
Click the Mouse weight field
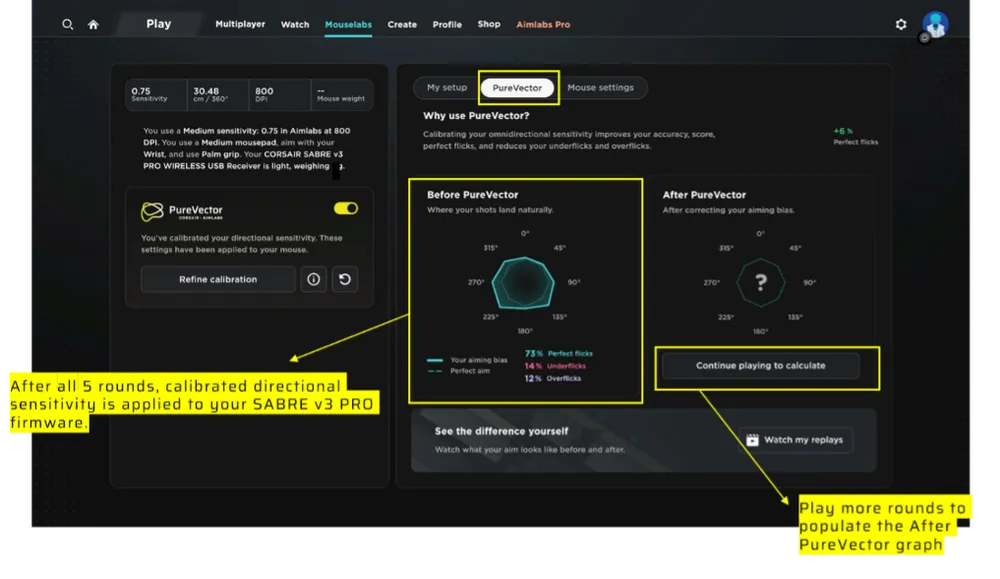[x=341, y=94]
